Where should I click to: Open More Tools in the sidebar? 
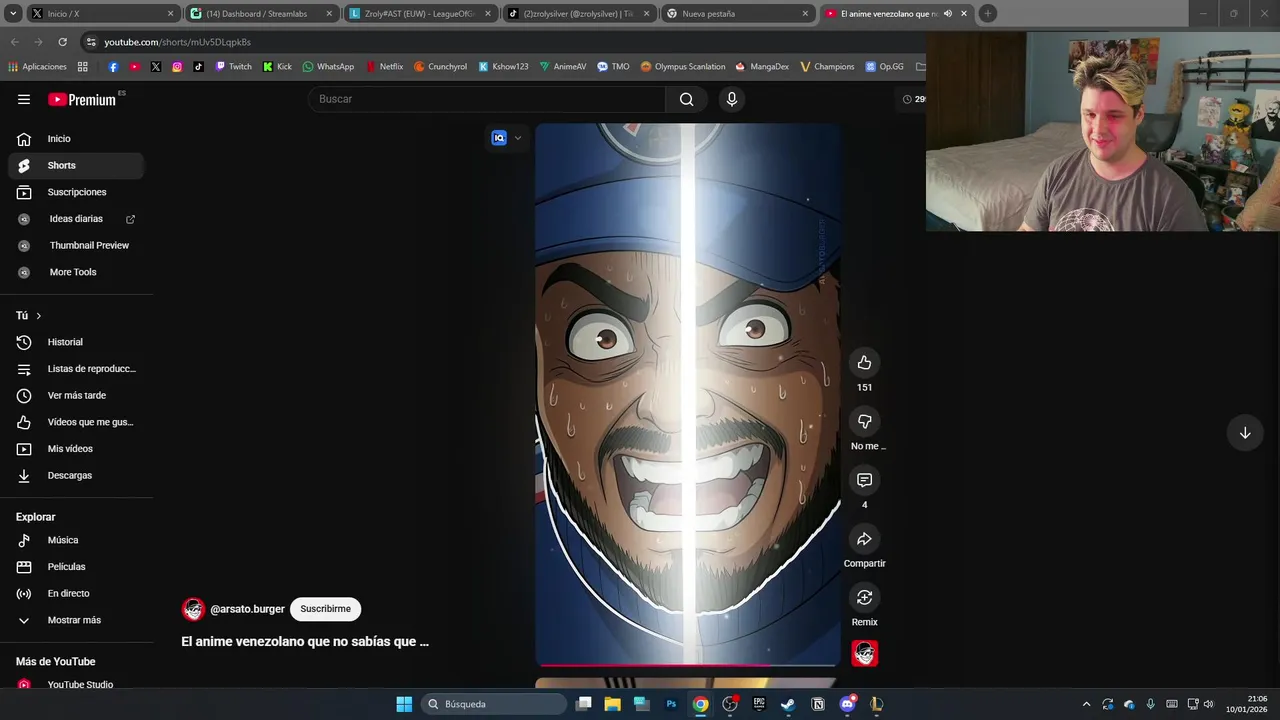pyautogui.click(x=76, y=272)
